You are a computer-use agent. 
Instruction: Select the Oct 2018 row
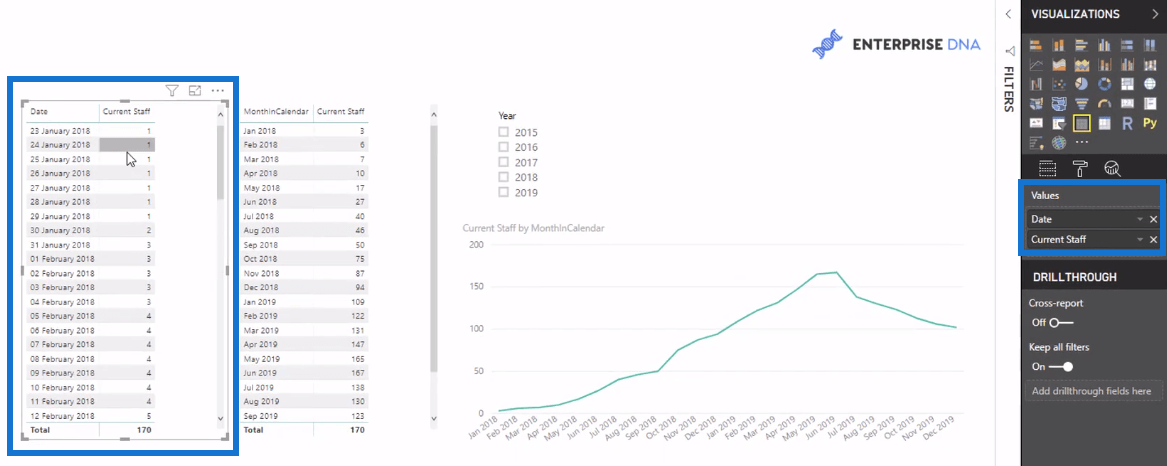pos(304,259)
